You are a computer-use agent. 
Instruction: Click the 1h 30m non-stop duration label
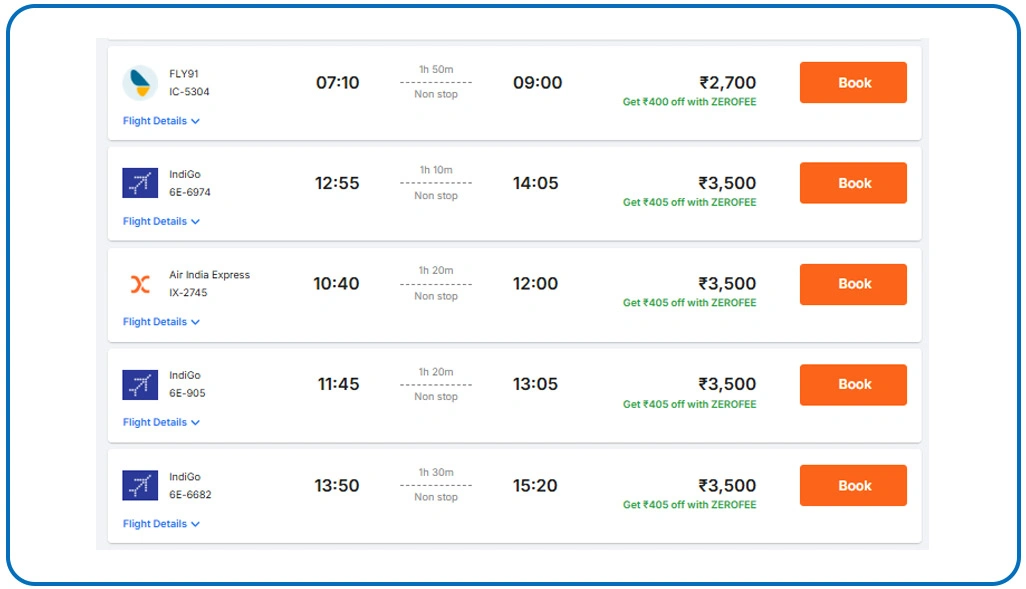coord(436,472)
